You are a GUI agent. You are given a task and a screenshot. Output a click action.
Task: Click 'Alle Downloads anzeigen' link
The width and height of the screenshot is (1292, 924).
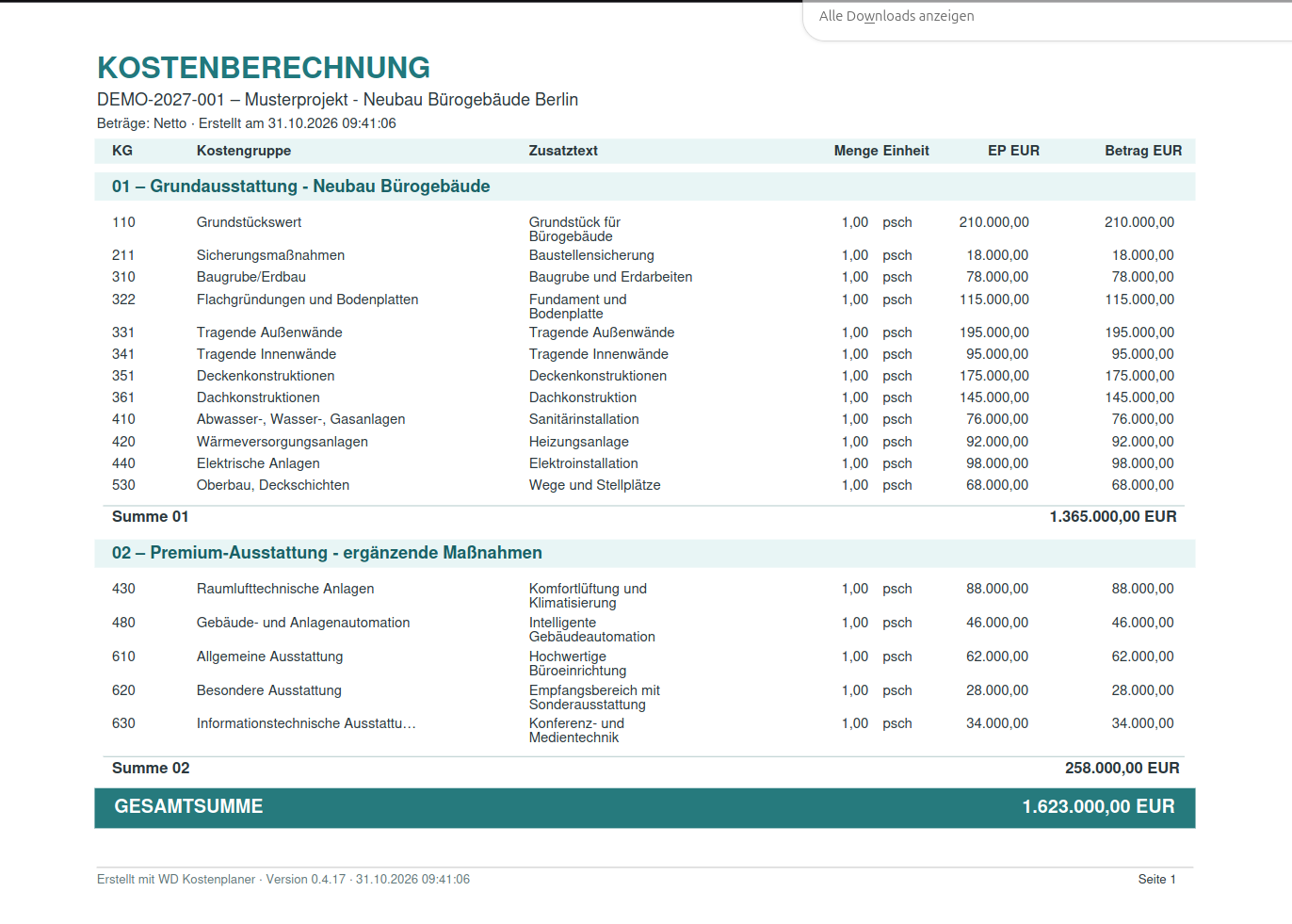896,16
